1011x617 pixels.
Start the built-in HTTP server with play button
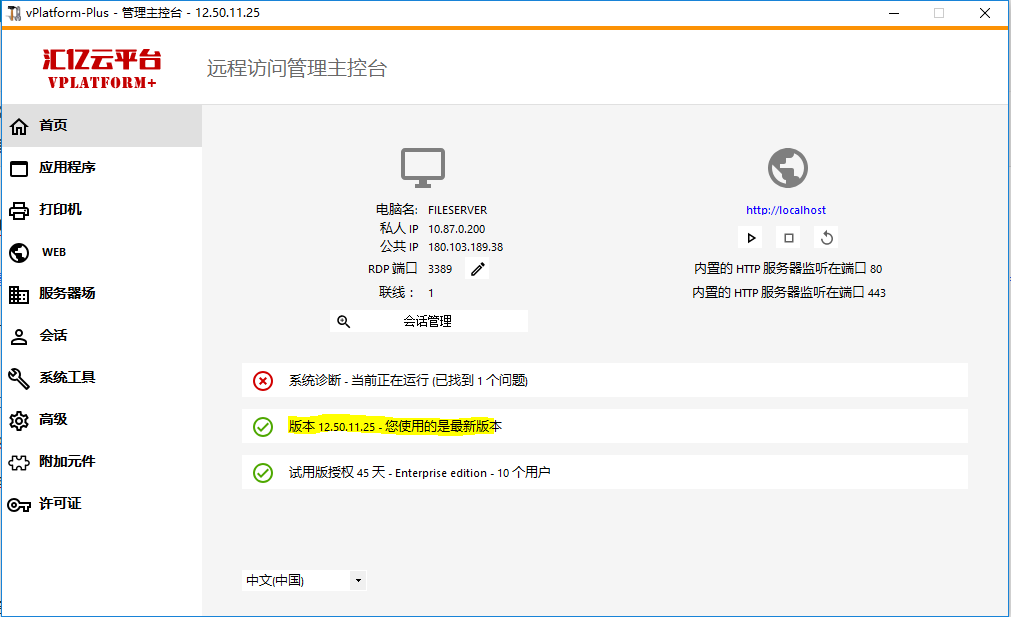(x=751, y=238)
